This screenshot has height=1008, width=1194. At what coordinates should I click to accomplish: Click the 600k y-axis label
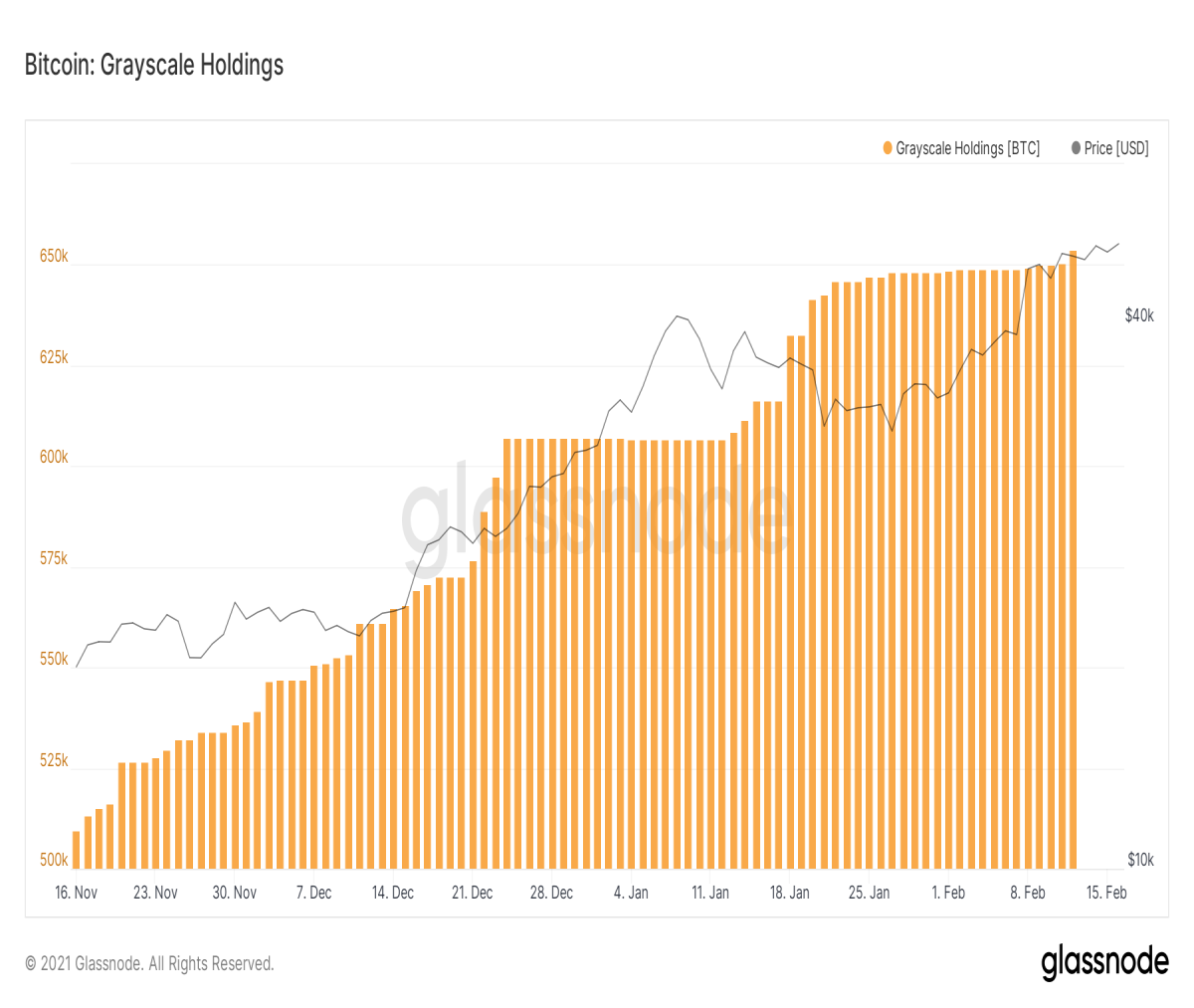(54, 457)
